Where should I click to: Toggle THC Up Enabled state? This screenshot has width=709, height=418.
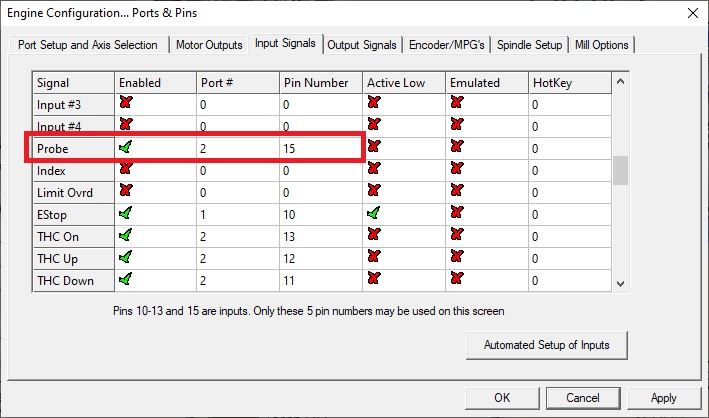pos(125,258)
